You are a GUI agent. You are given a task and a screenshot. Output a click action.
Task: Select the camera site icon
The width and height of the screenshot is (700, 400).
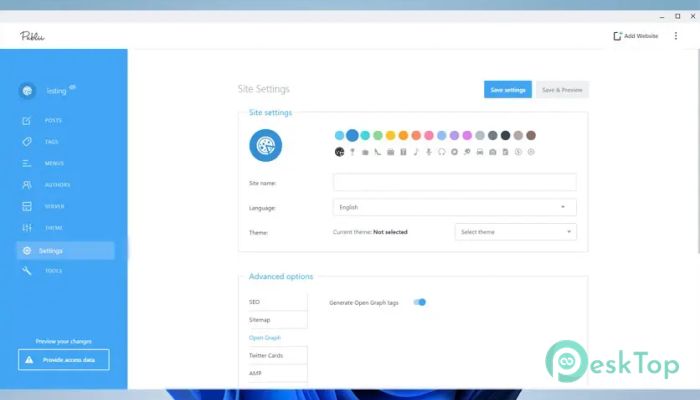click(492, 152)
